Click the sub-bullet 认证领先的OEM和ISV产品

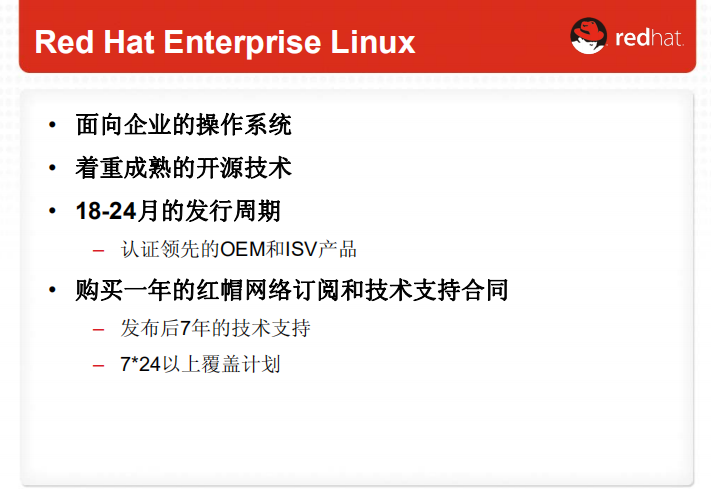pos(238,249)
